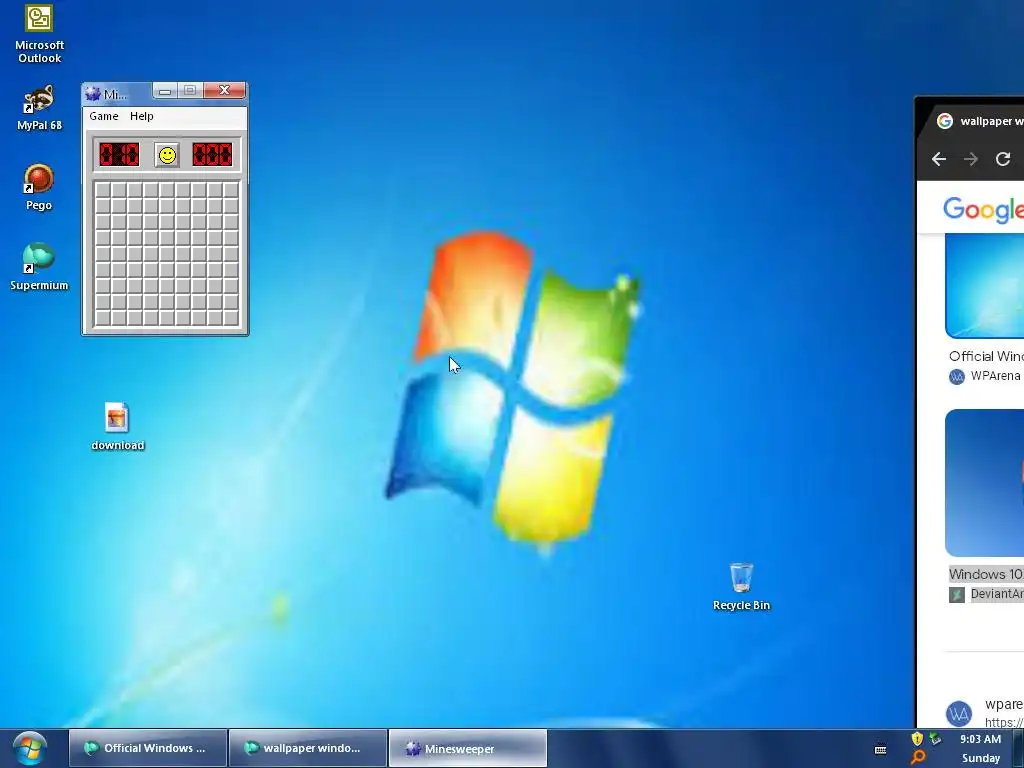
Task: Open the Microsoft Outlook desktop icon
Action: pyautogui.click(x=39, y=34)
